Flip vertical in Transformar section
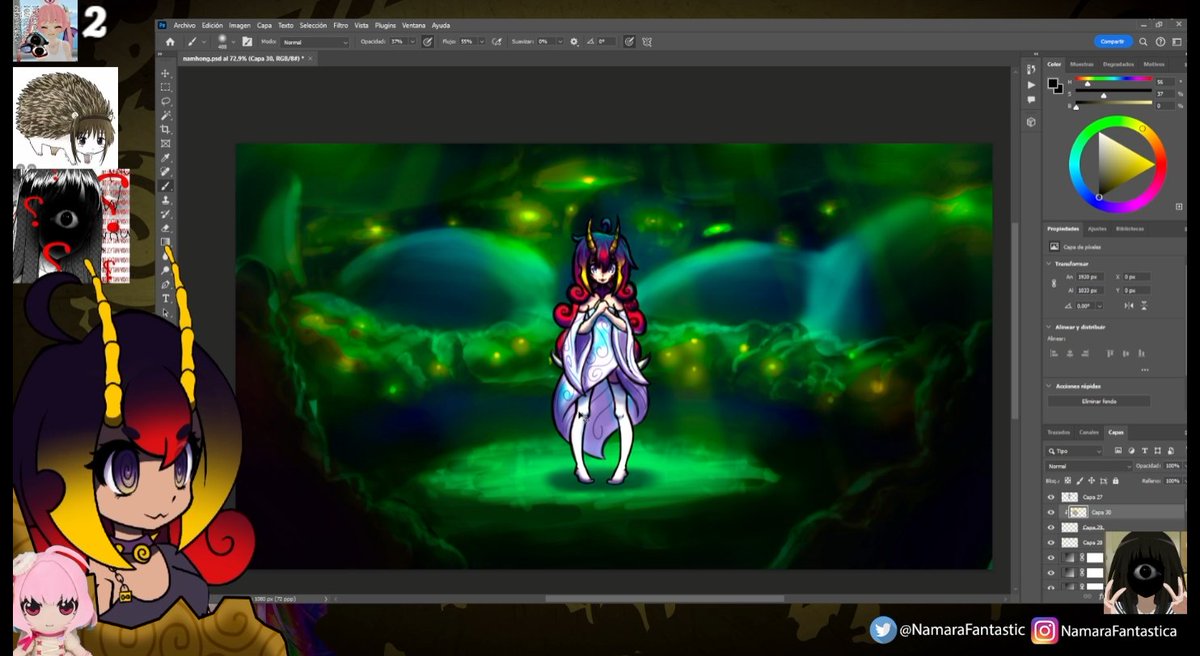This screenshot has width=1200, height=656. [x=1144, y=305]
